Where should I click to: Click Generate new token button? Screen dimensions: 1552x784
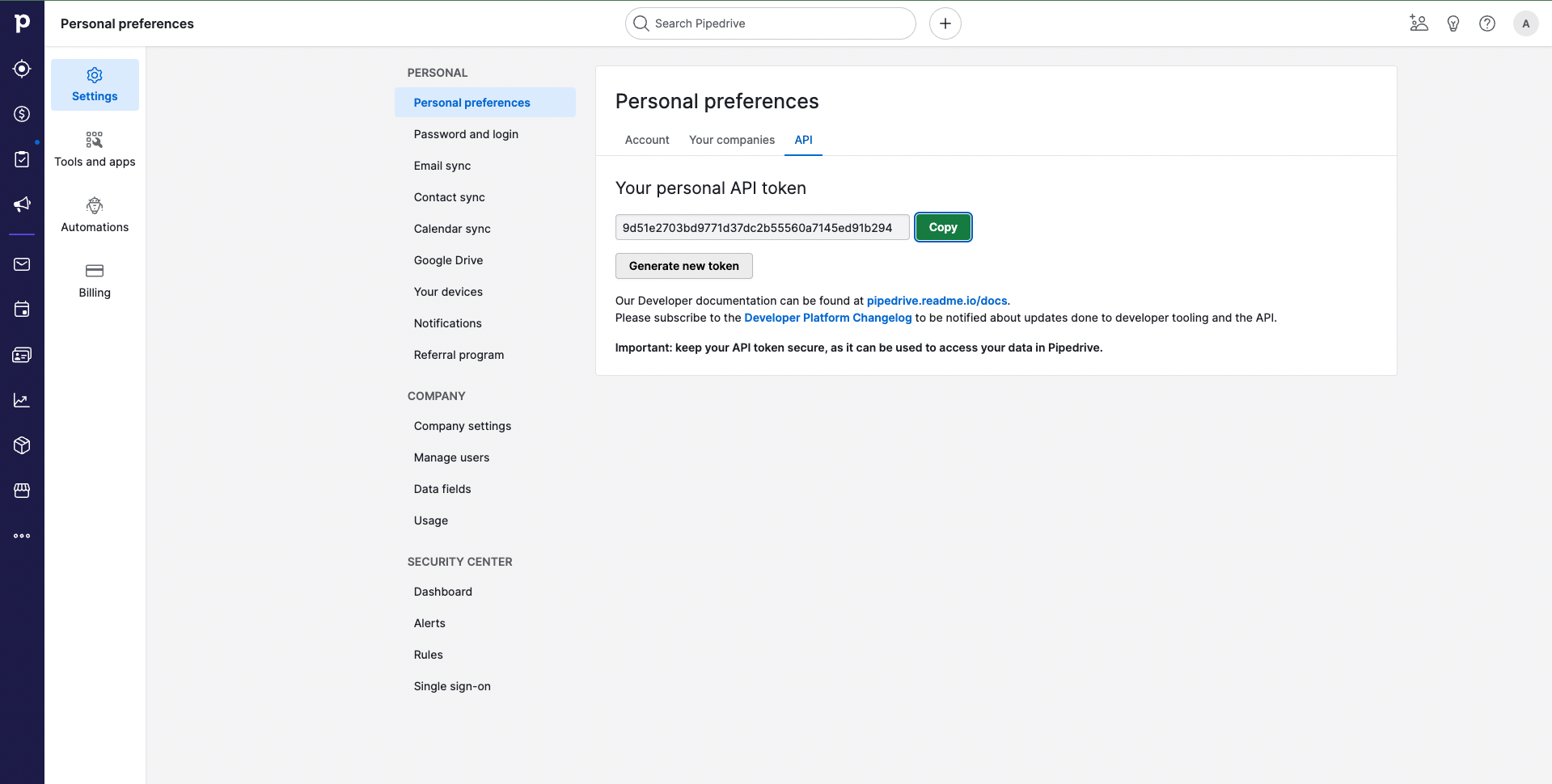pyautogui.click(x=684, y=266)
